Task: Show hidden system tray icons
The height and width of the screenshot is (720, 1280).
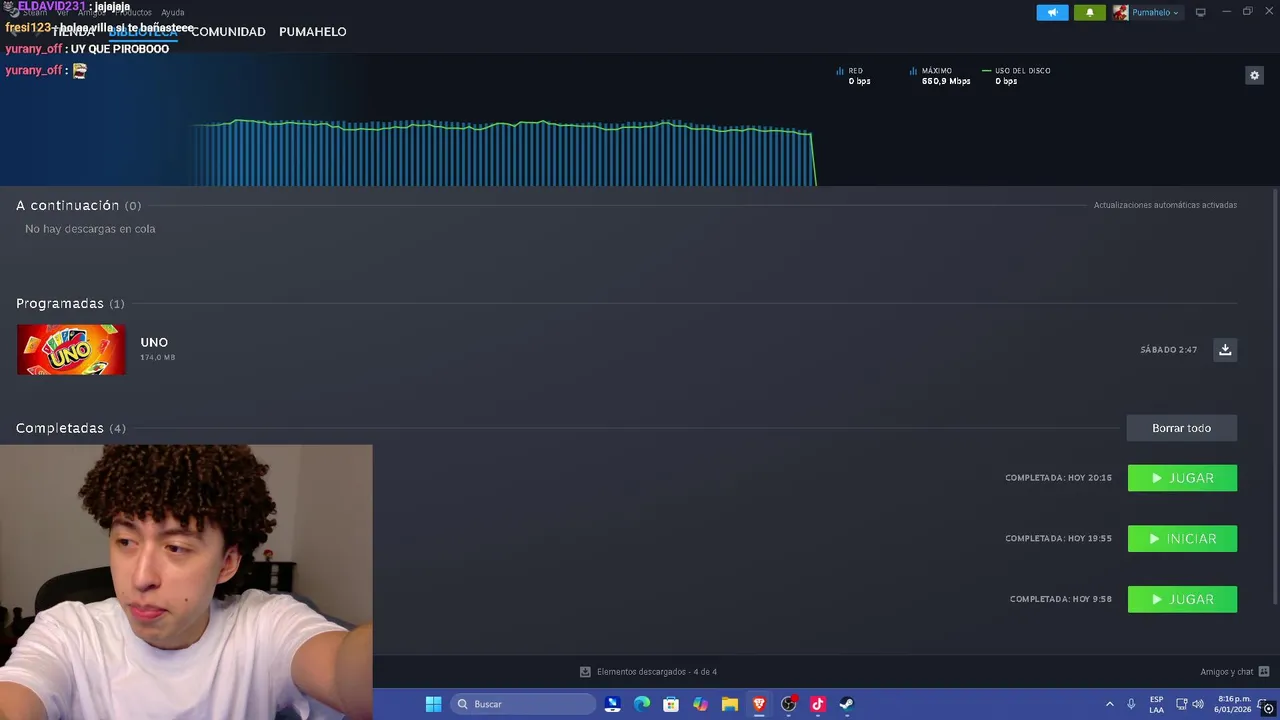Action: pos(1109,704)
